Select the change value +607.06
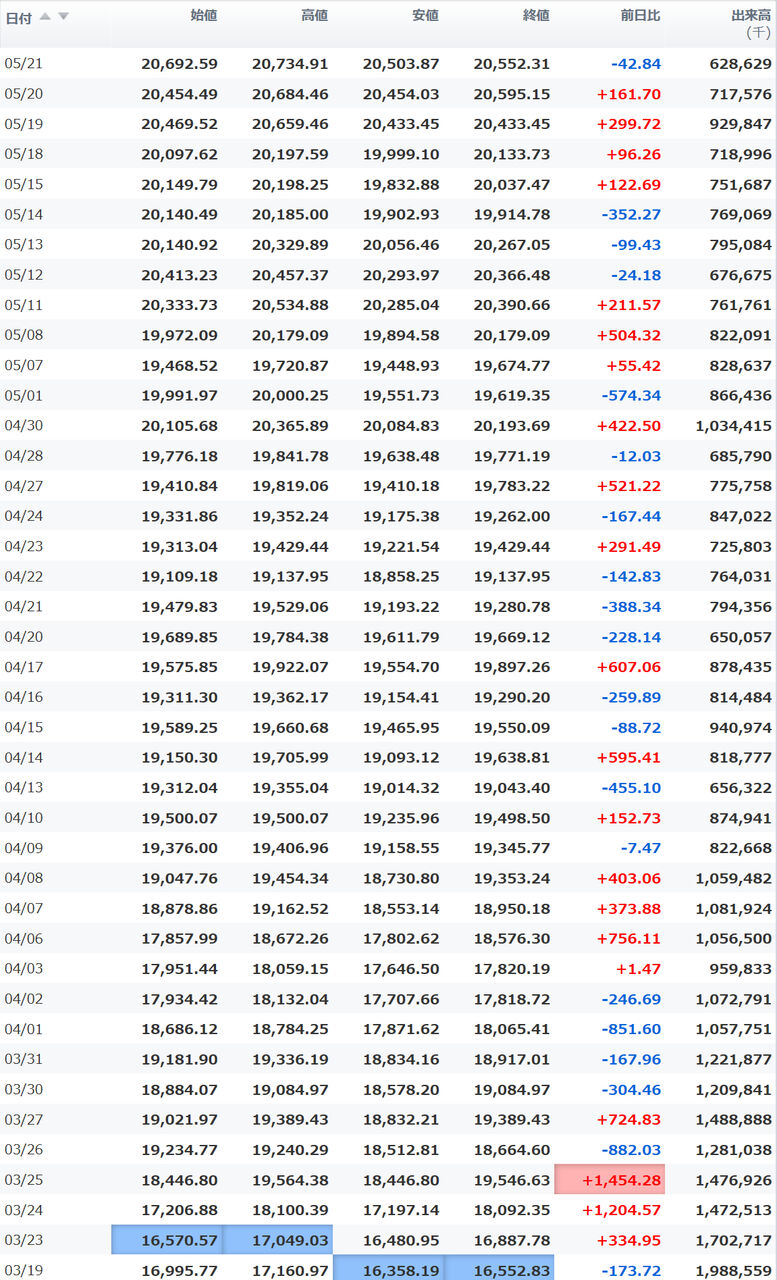This screenshot has width=777, height=1280. (x=629, y=666)
